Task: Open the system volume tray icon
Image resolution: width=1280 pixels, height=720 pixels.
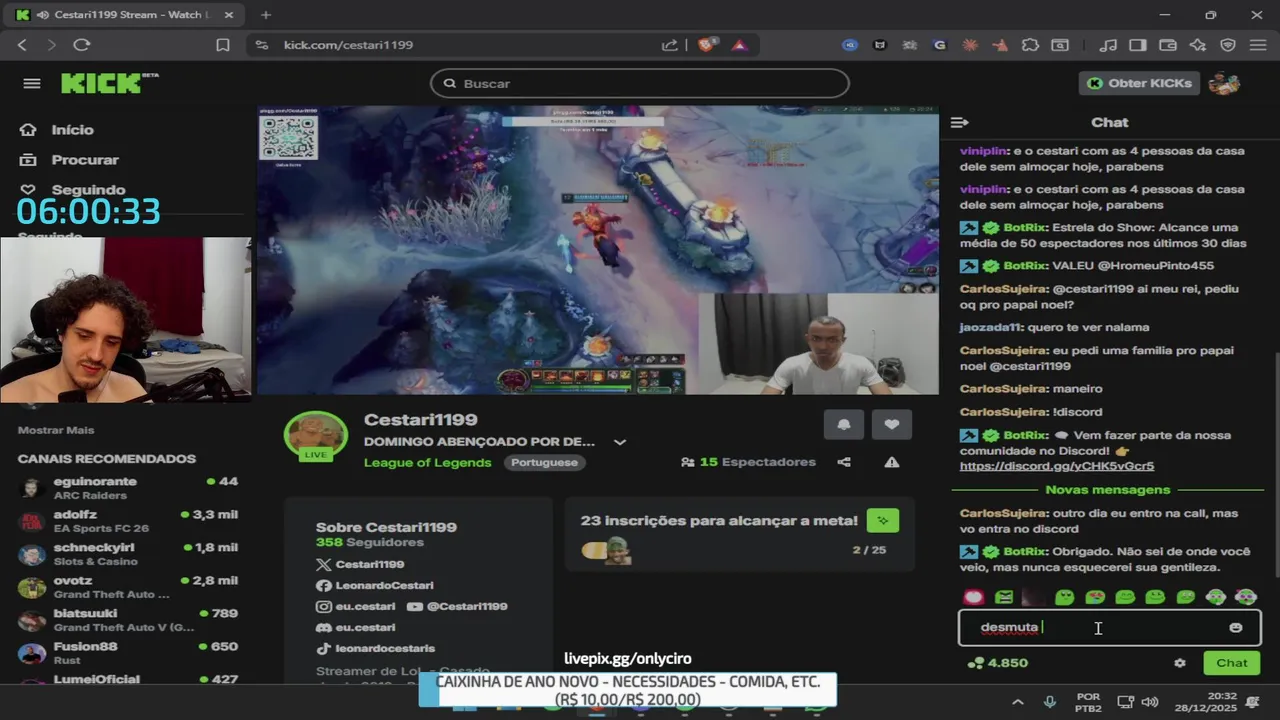Action: click(x=1150, y=702)
